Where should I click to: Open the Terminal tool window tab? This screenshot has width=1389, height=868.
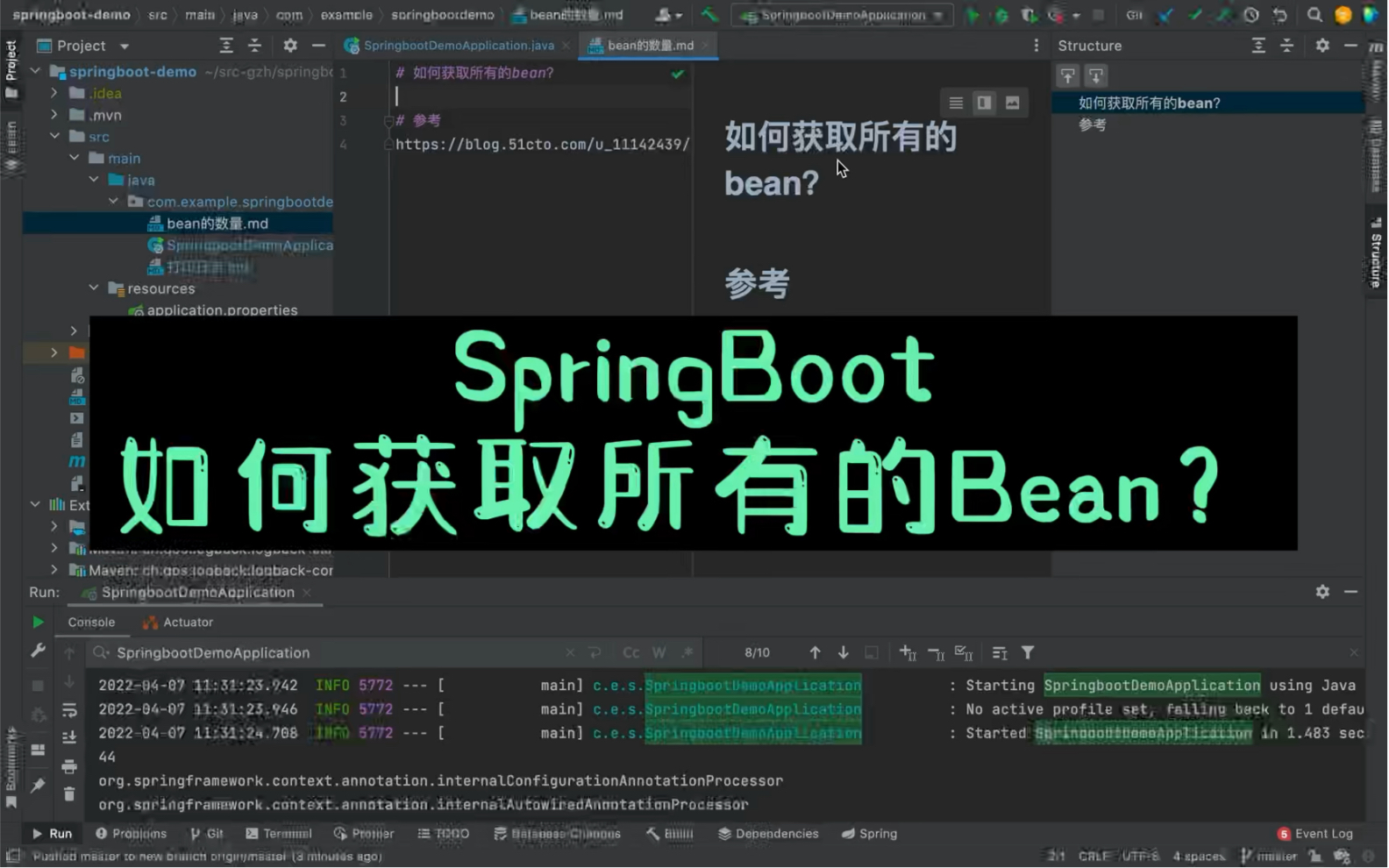pyautogui.click(x=279, y=834)
